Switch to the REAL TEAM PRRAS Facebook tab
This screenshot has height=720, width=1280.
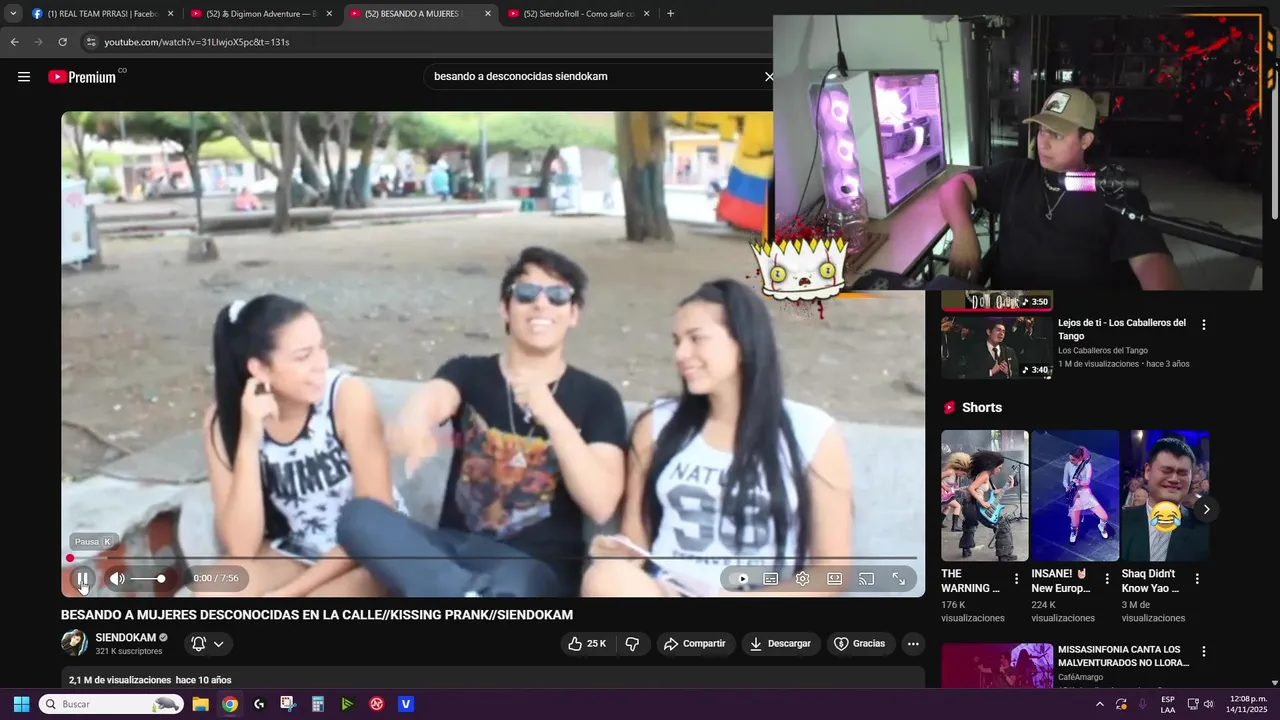coord(102,14)
